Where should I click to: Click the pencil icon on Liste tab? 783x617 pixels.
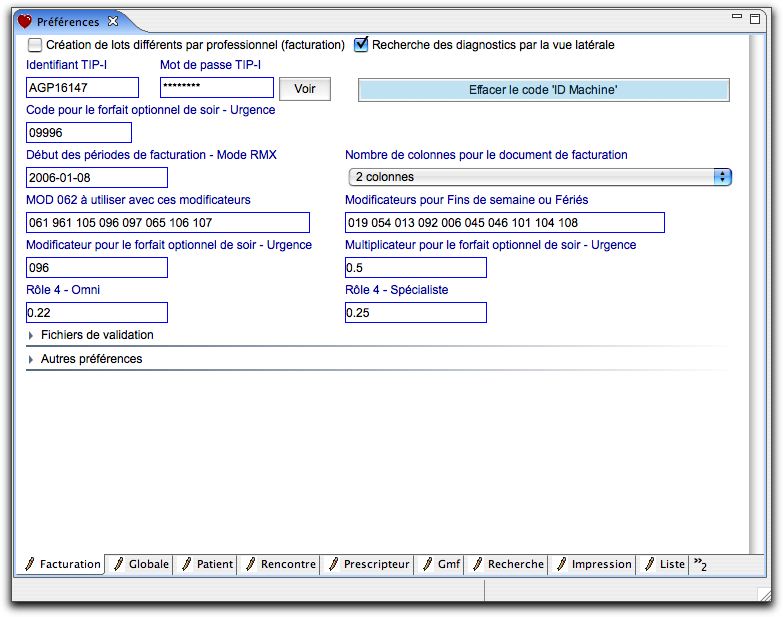pos(649,564)
